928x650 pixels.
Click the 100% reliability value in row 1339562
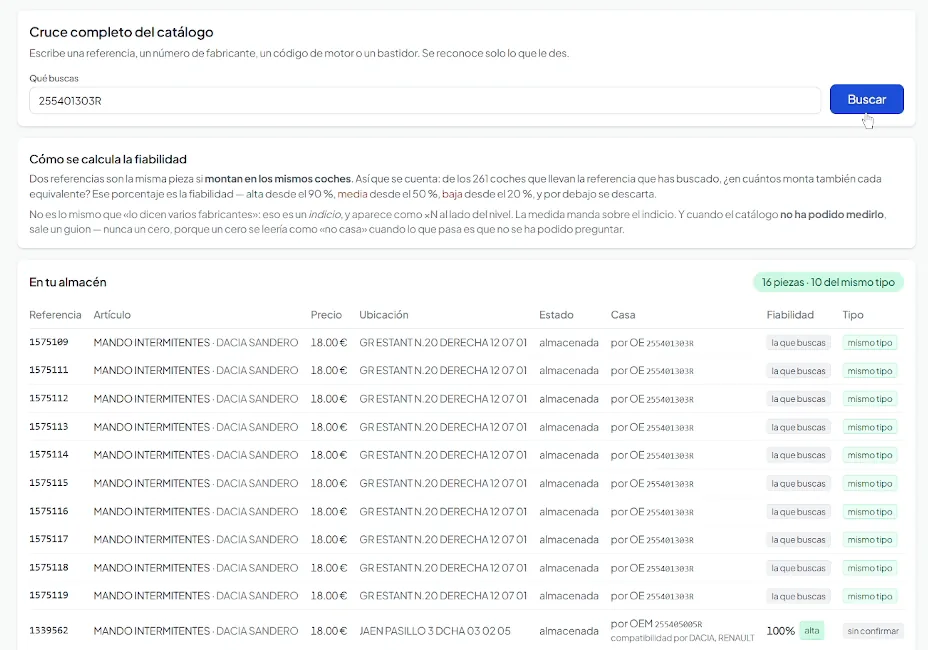point(781,631)
